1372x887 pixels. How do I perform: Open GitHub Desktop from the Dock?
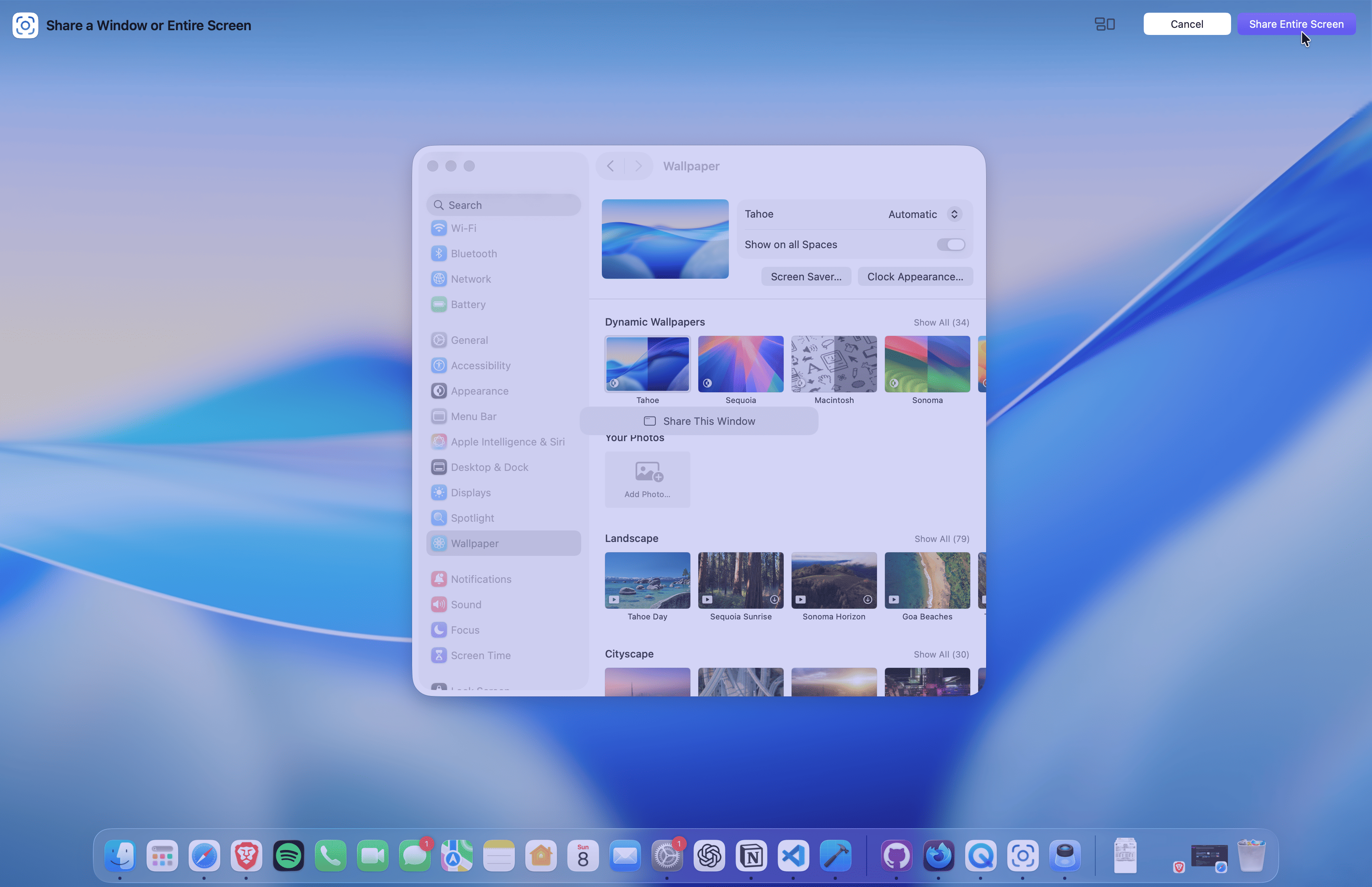click(x=896, y=856)
